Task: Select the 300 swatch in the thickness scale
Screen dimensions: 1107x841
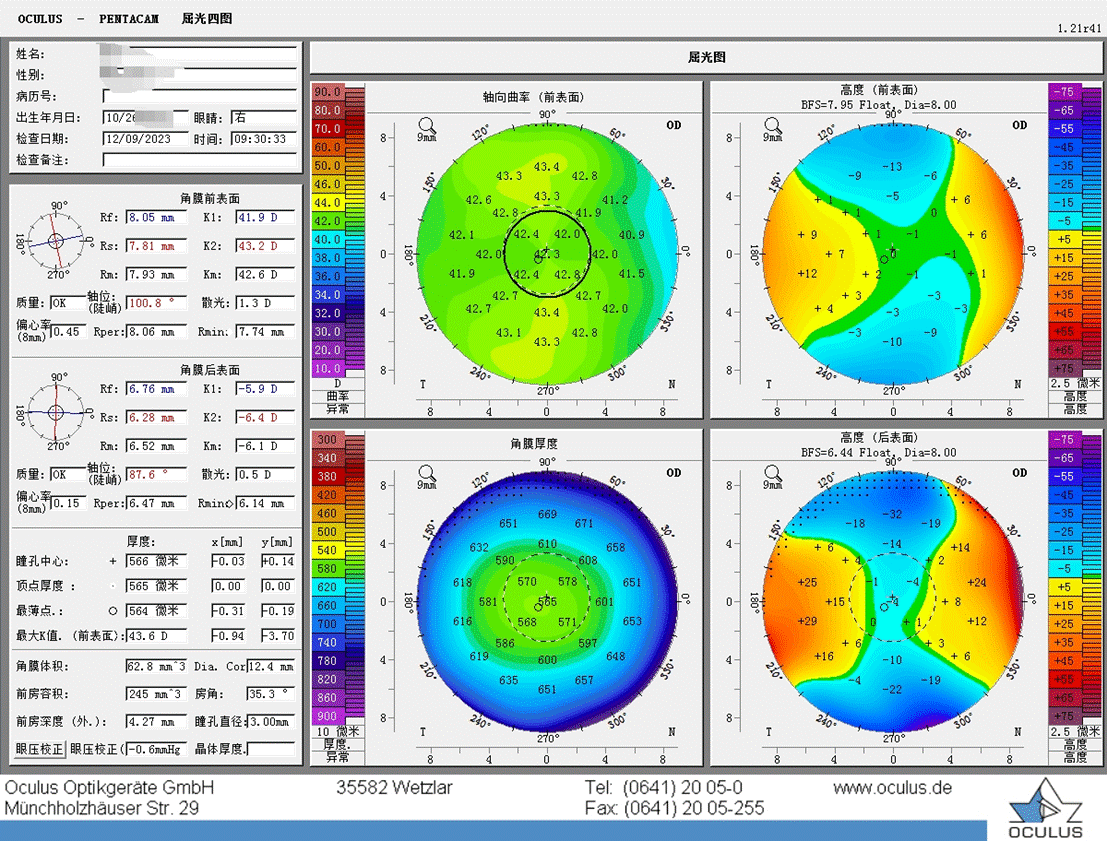Action: [327, 439]
